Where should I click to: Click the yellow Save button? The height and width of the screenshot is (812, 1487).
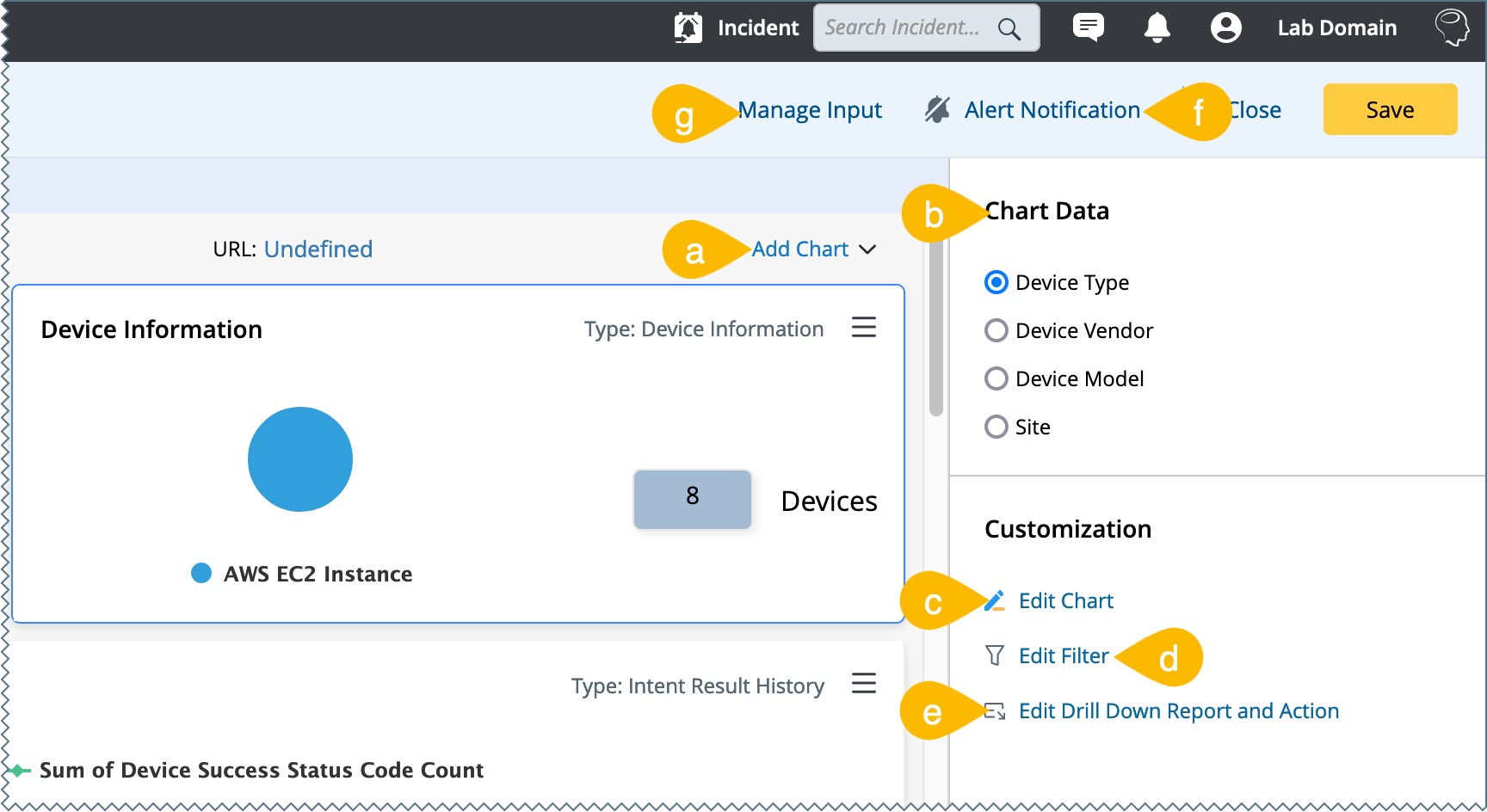(x=1390, y=109)
